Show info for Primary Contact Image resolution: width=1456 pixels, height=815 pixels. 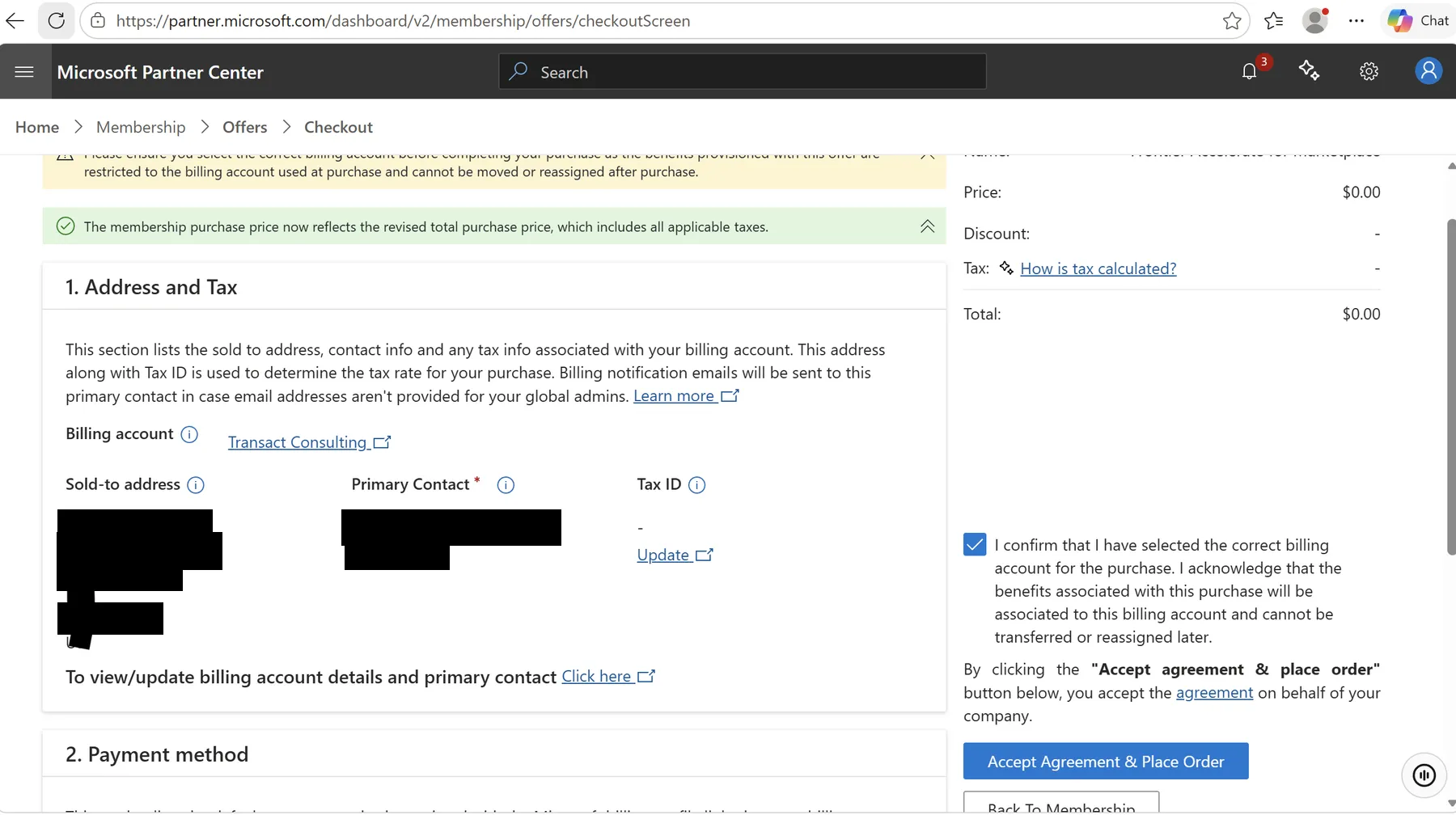[x=506, y=485]
